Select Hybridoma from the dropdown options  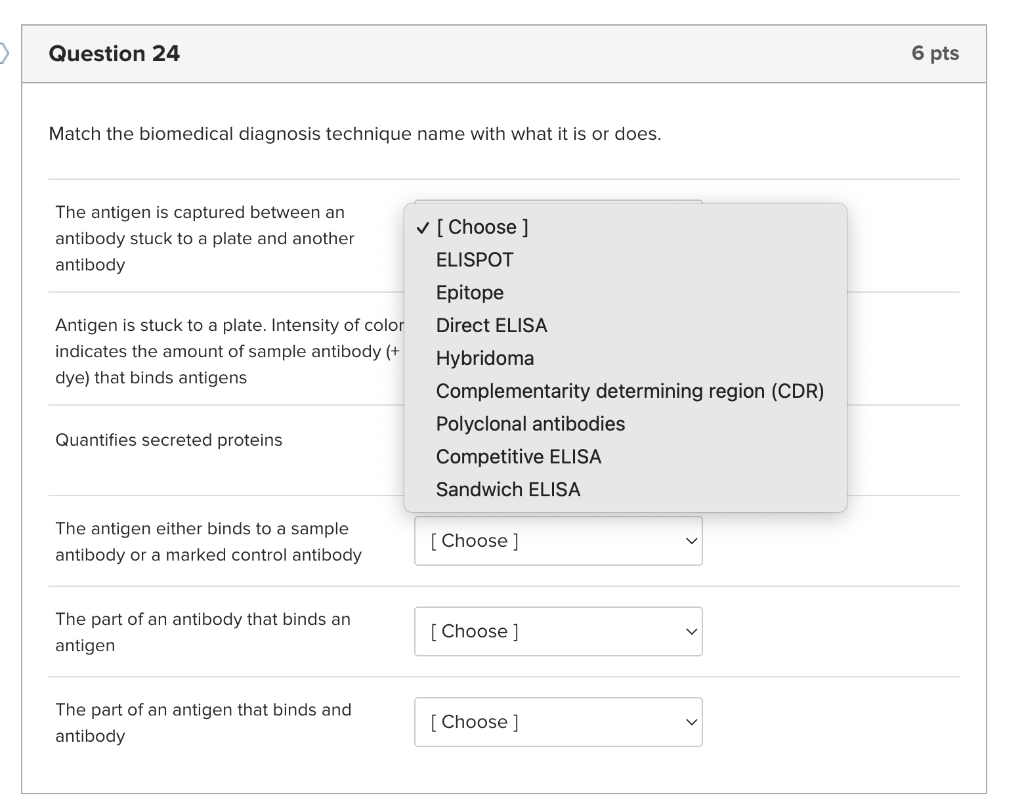click(484, 357)
